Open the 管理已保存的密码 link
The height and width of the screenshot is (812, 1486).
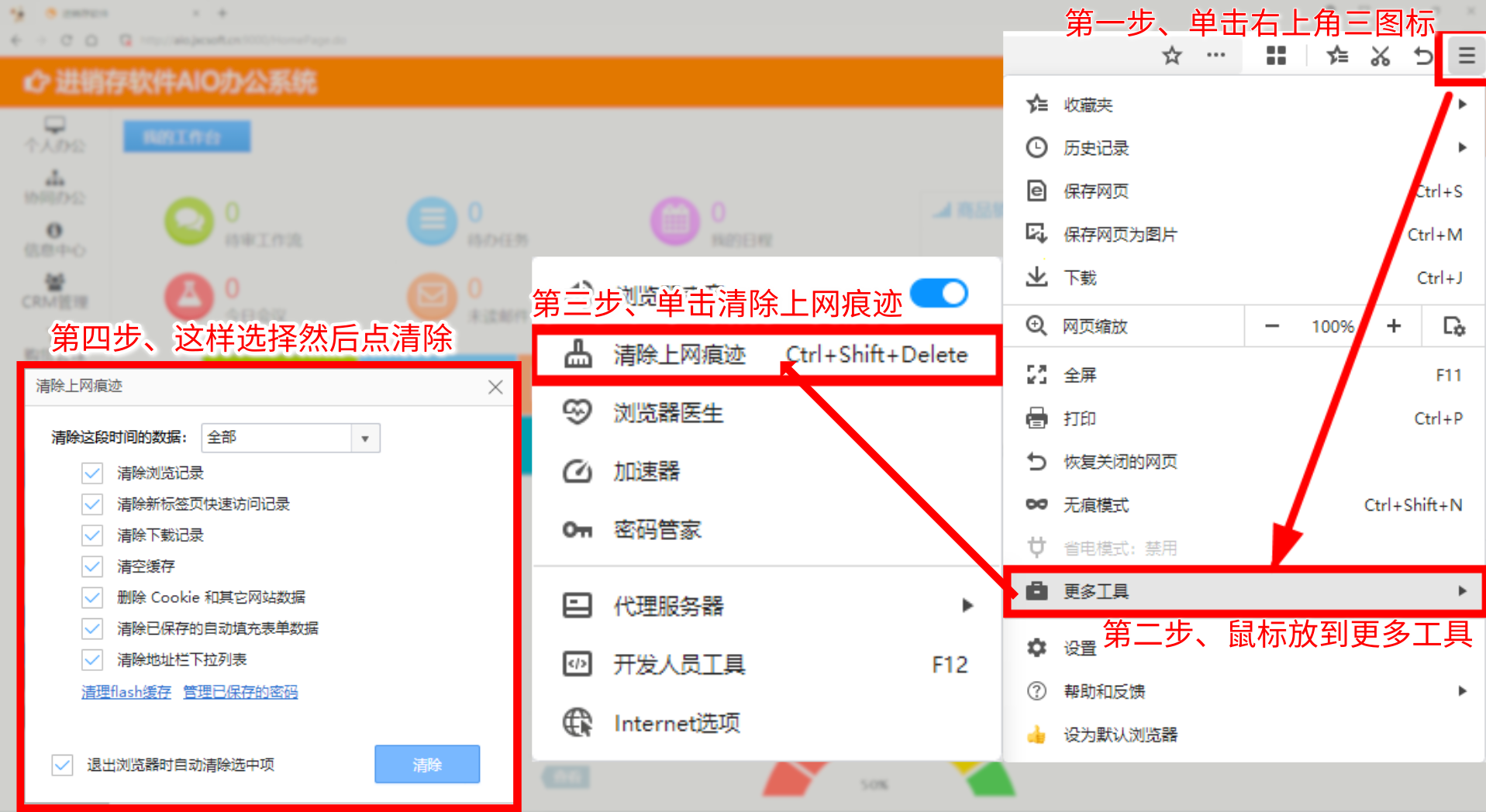(240, 692)
